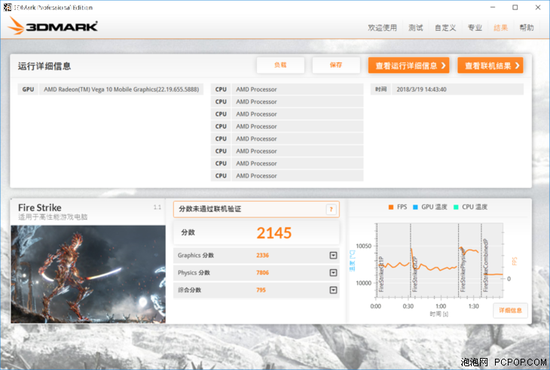Select the 专业 tab
This screenshot has width=550, height=370.
[475, 28]
